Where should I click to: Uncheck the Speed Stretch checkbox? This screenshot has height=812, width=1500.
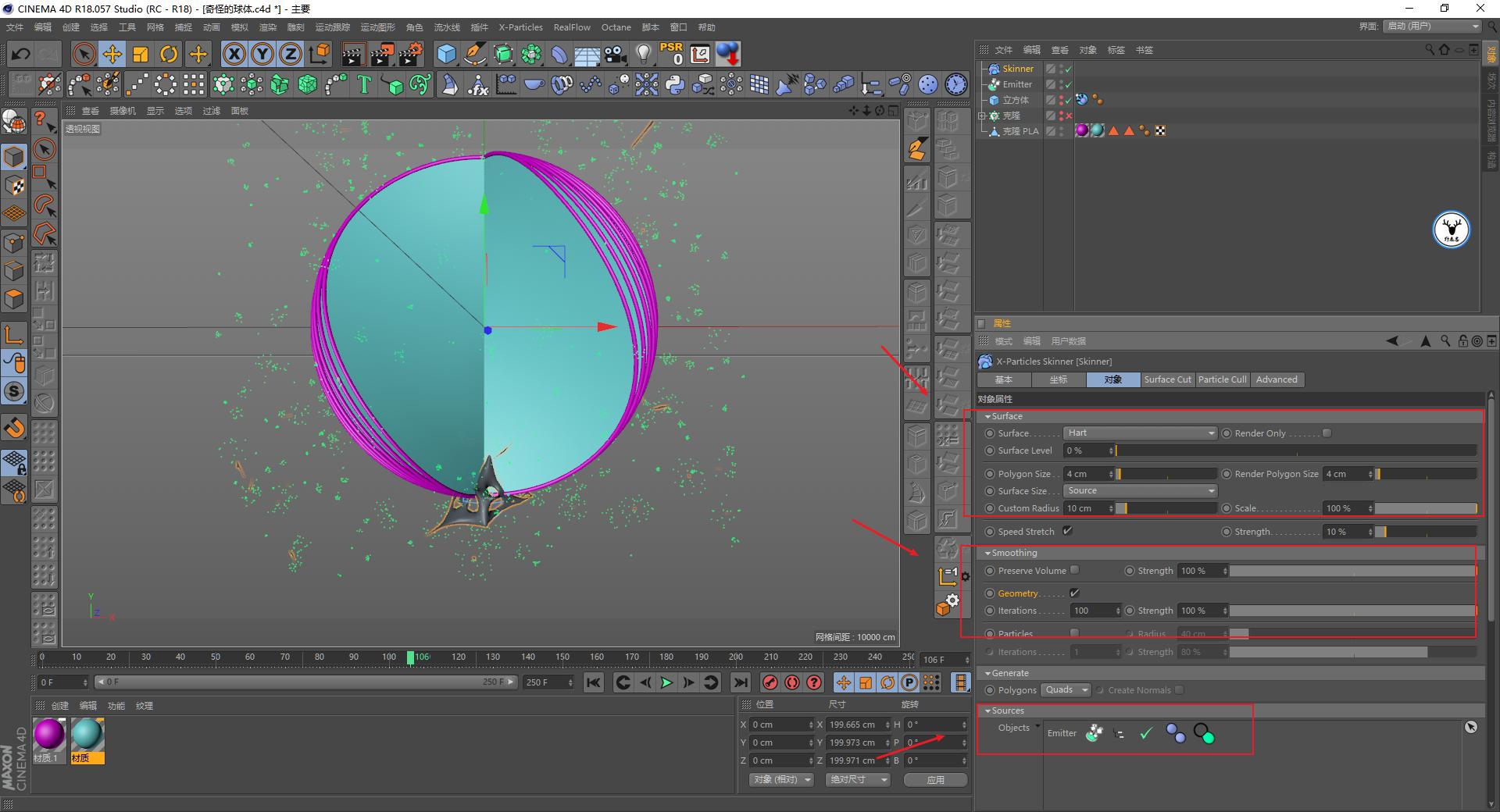(x=1068, y=530)
